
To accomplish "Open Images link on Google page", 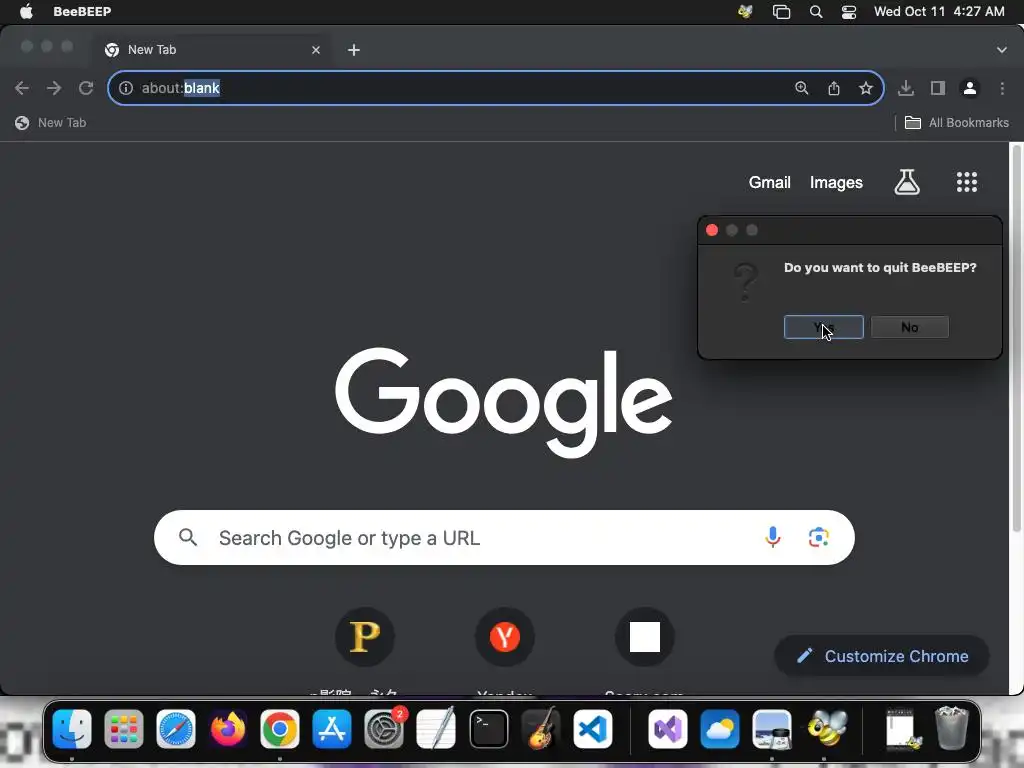I will (836, 182).
